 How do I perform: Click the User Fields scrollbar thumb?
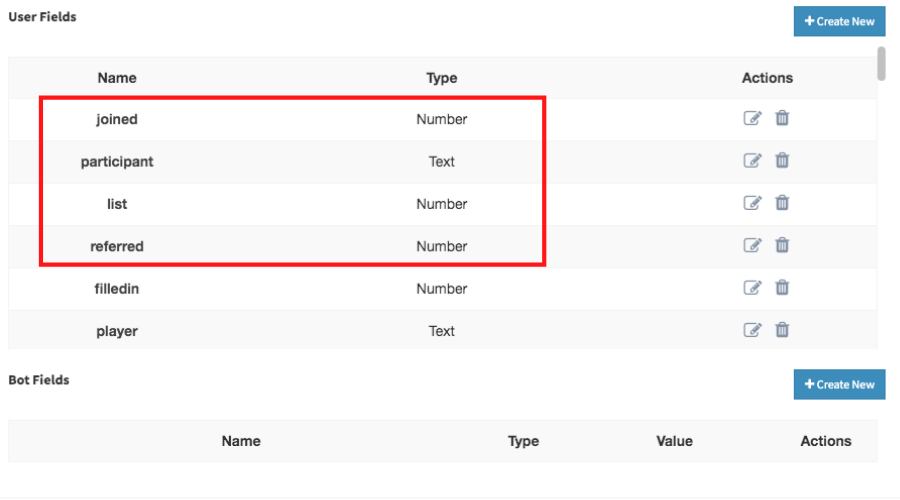(x=881, y=64)
